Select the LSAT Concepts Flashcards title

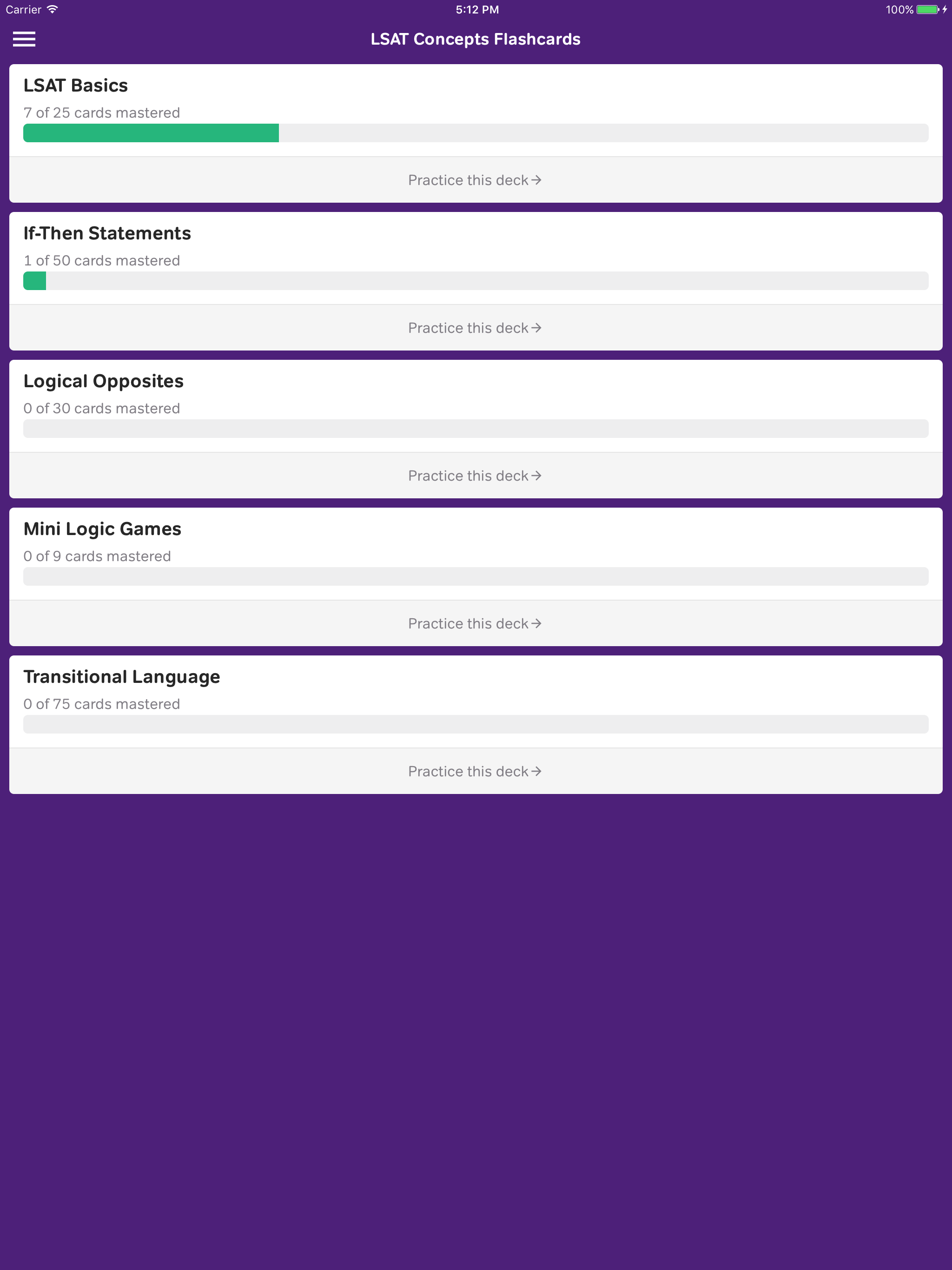476,39
